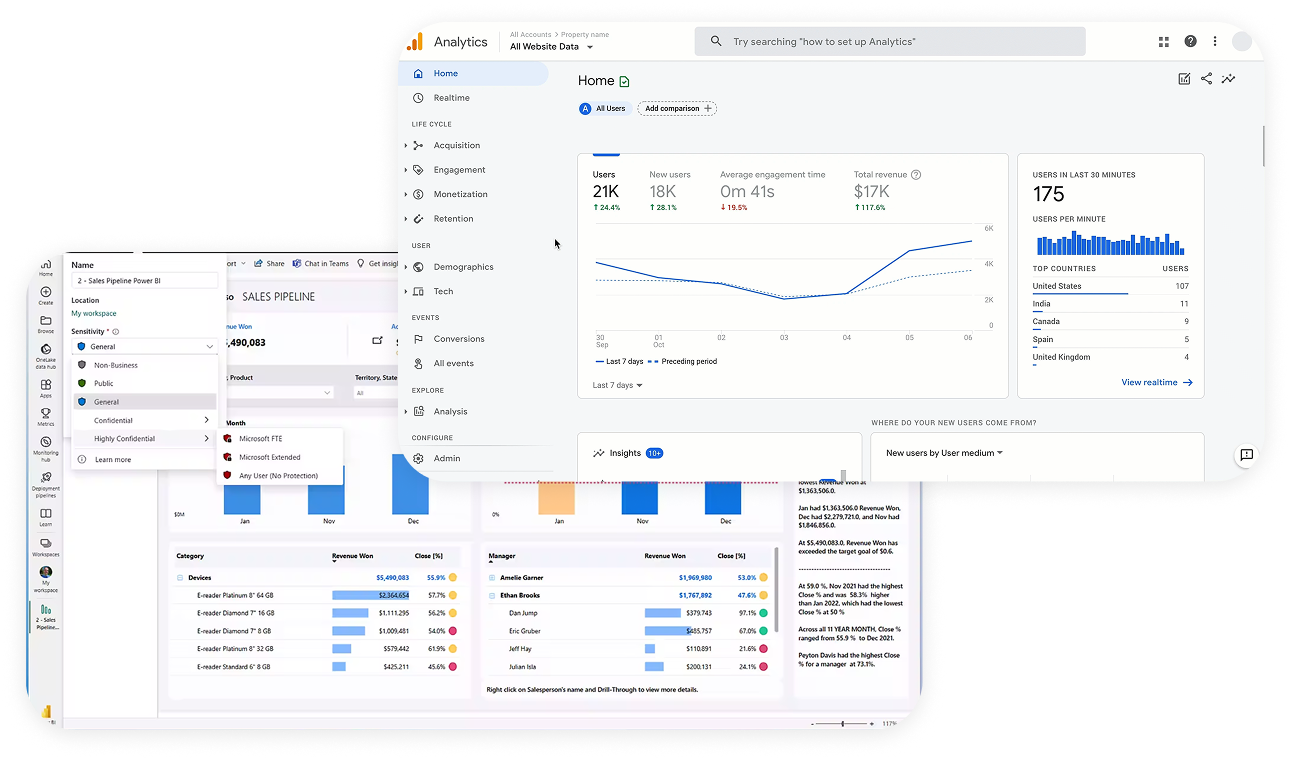Click the Add comparison button
This screenshot has width=1291, height=759.
(677, 108)
